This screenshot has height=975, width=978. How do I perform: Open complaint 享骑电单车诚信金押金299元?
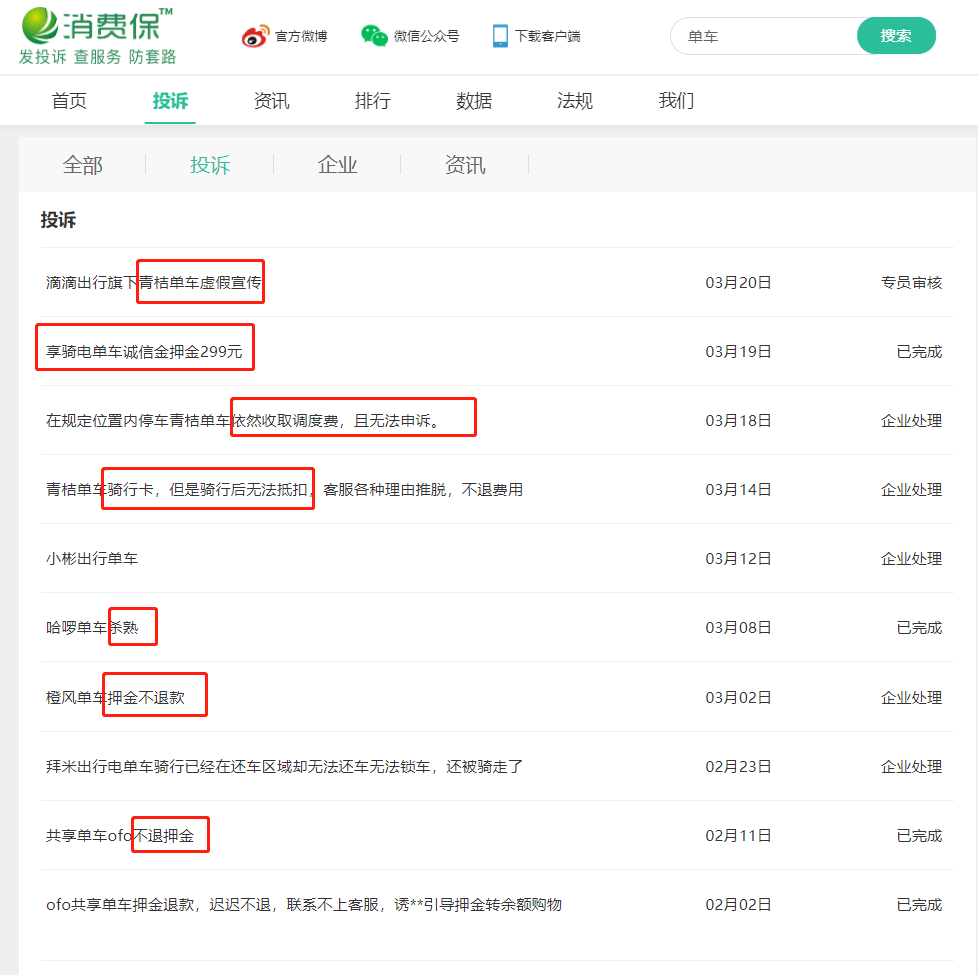tap(144, 352)
